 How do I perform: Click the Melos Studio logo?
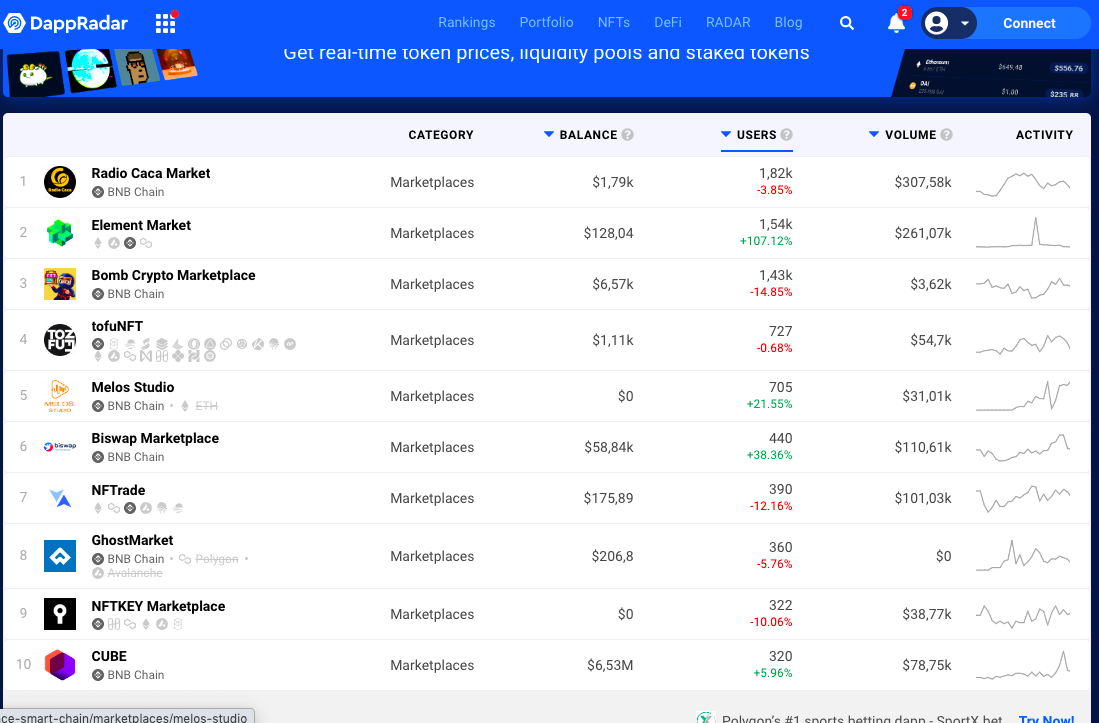coord(60,397)
